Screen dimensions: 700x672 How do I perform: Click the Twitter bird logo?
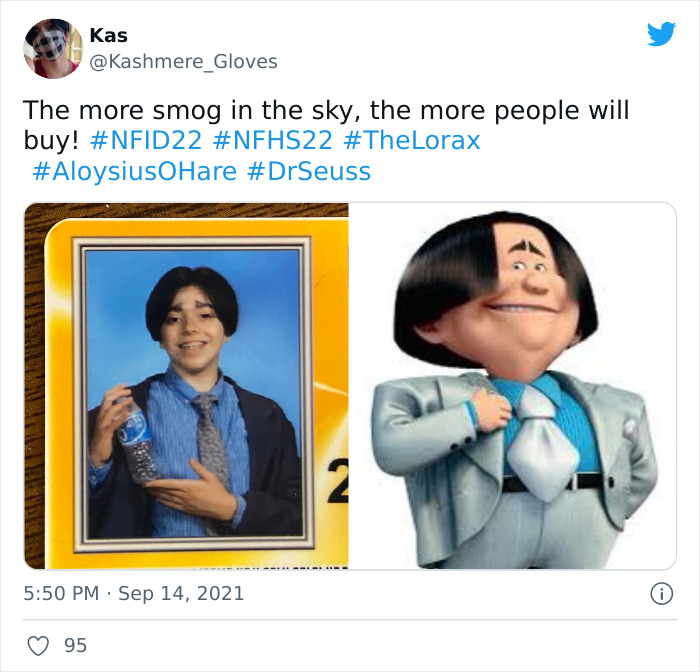(x=661, y=33)
